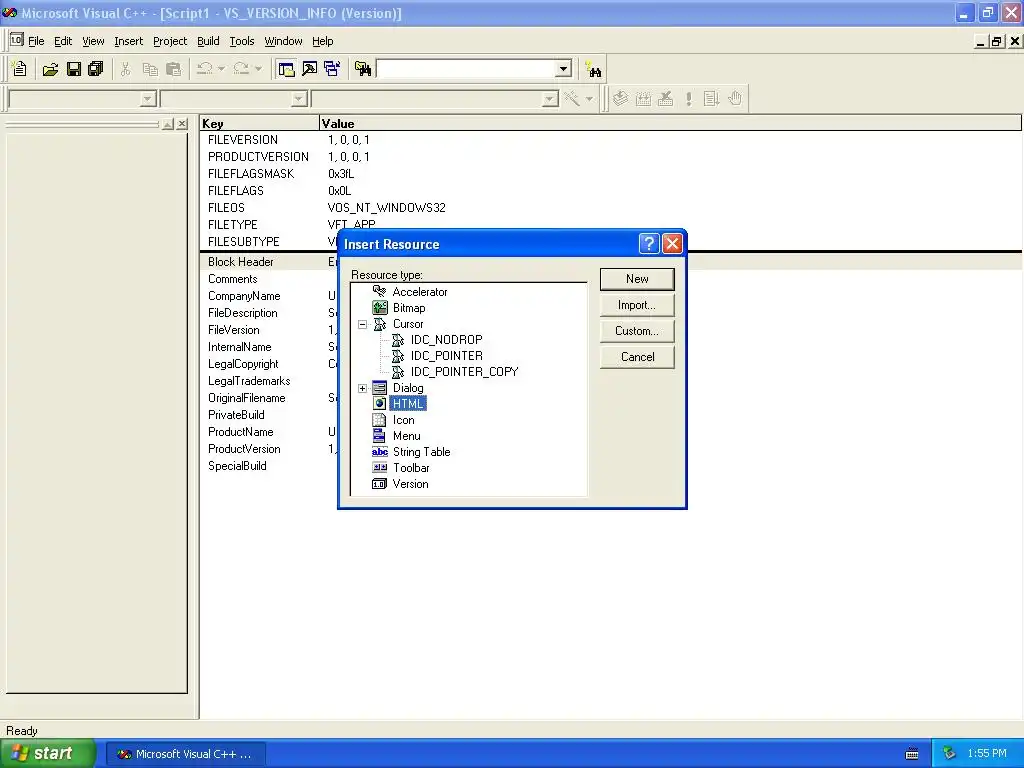
Task: Close the Insert Resource dialog
Action: 672,244
